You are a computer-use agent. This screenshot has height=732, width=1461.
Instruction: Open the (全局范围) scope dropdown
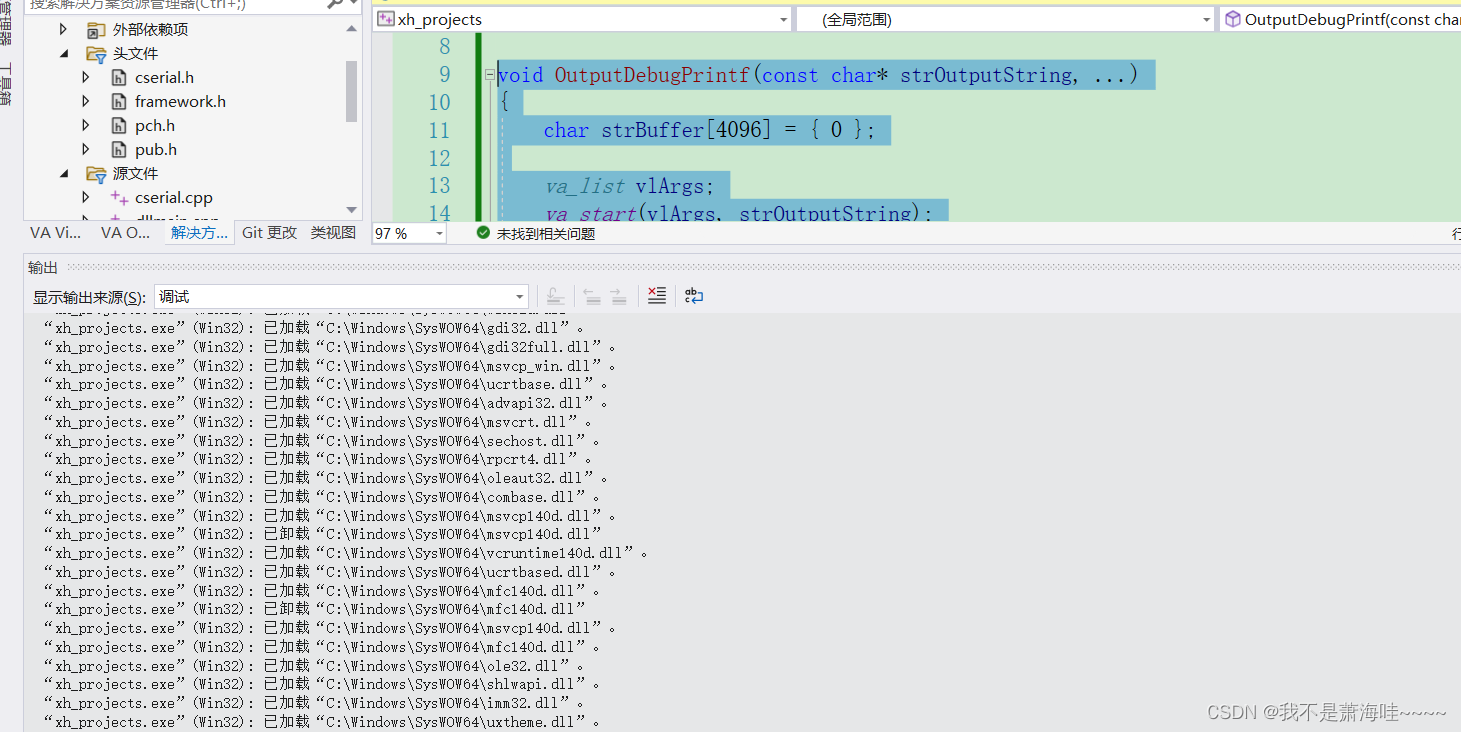point(1205,18)
